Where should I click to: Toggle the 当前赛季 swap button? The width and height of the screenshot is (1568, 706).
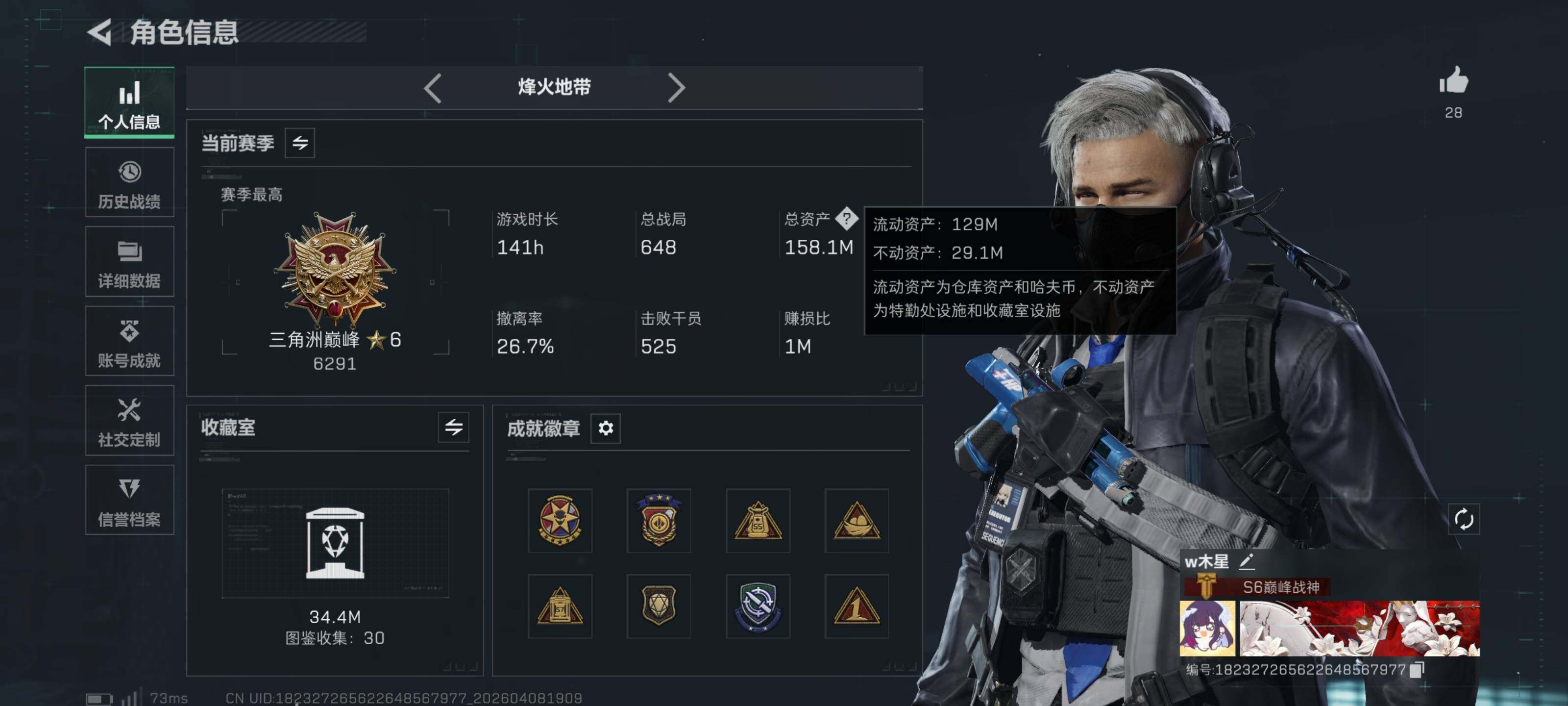click(299, 143)
